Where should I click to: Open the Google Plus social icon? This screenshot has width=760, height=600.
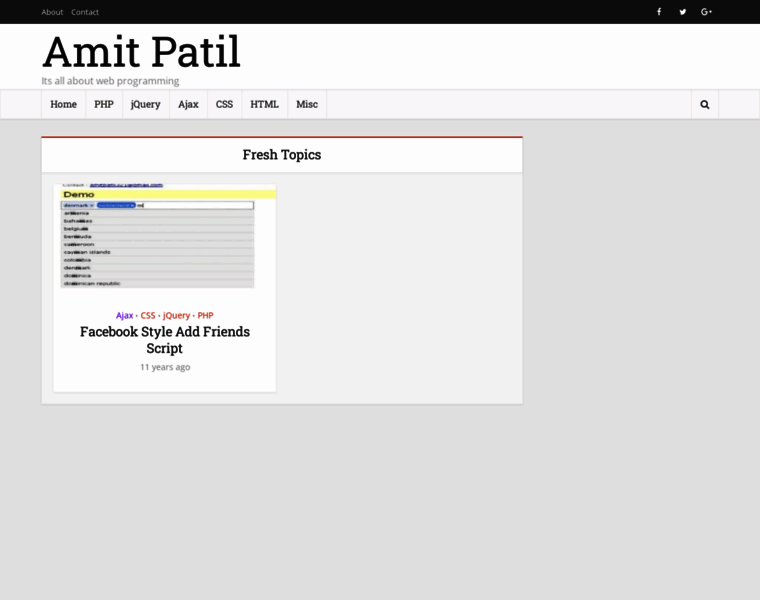tap(706, 12)
